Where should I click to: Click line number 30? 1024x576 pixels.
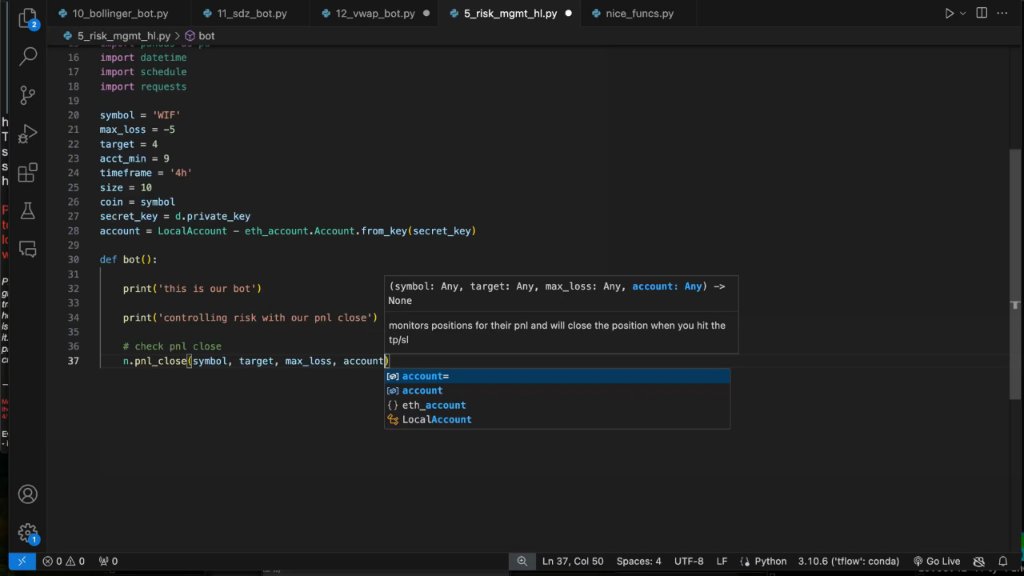click(x=73, y=259)
